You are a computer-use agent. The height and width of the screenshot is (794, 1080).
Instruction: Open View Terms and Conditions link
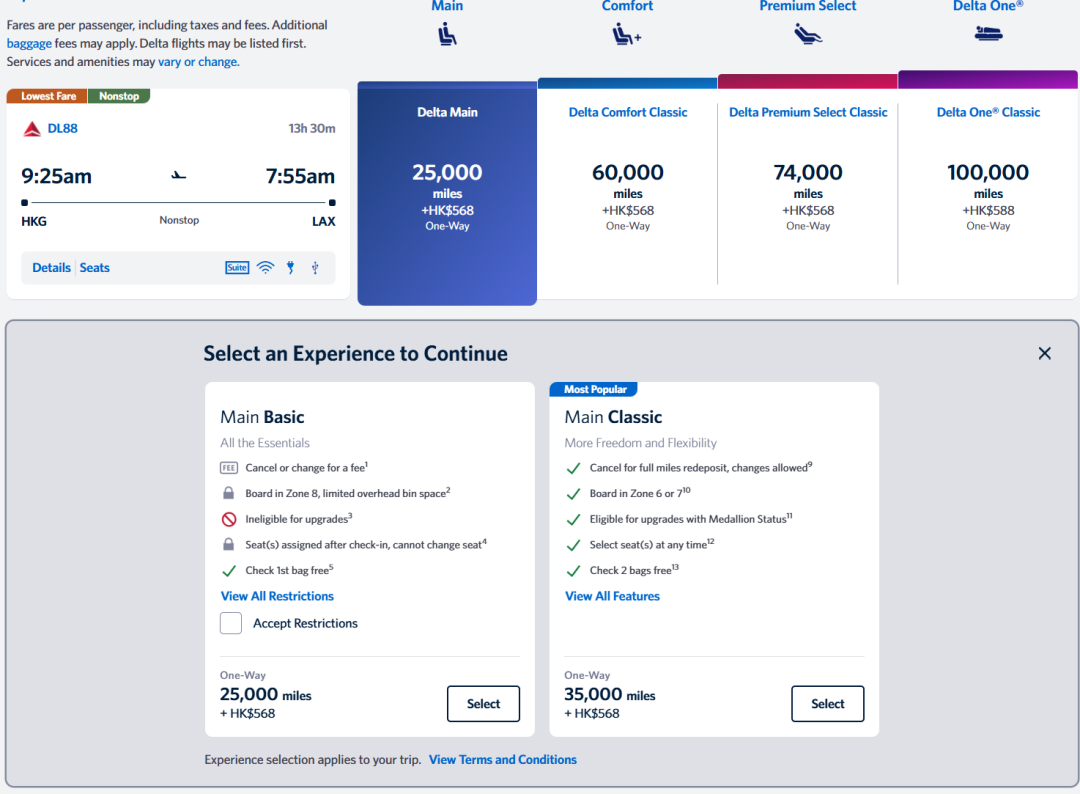503,760
